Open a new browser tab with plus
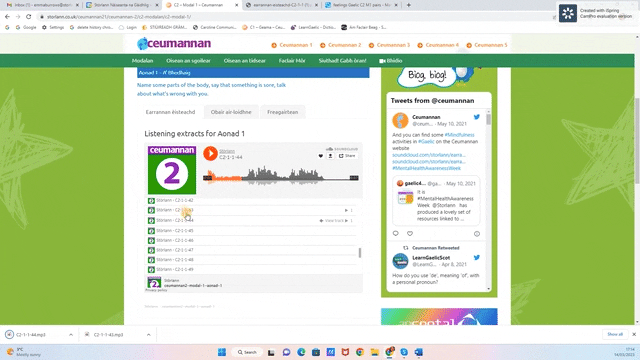This screenshot has height=360, width=640. (409, 5)
